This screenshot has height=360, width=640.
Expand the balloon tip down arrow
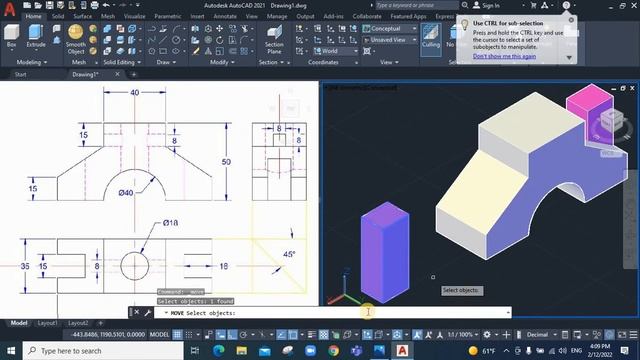[569, 58]
